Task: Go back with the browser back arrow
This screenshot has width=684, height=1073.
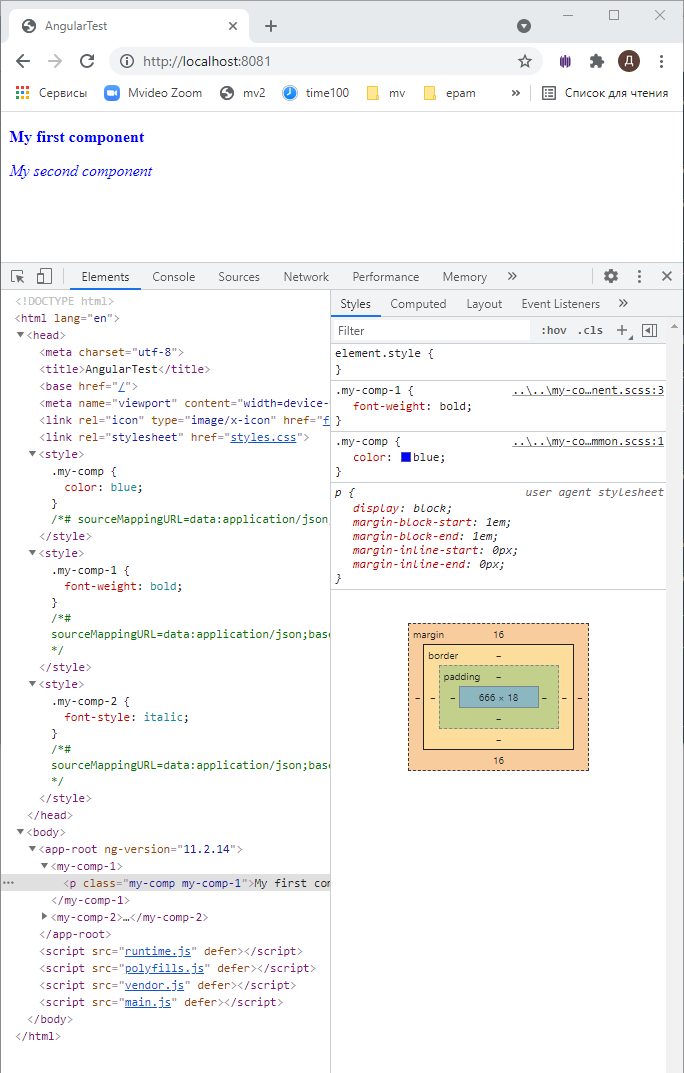Action: point(23,62)
